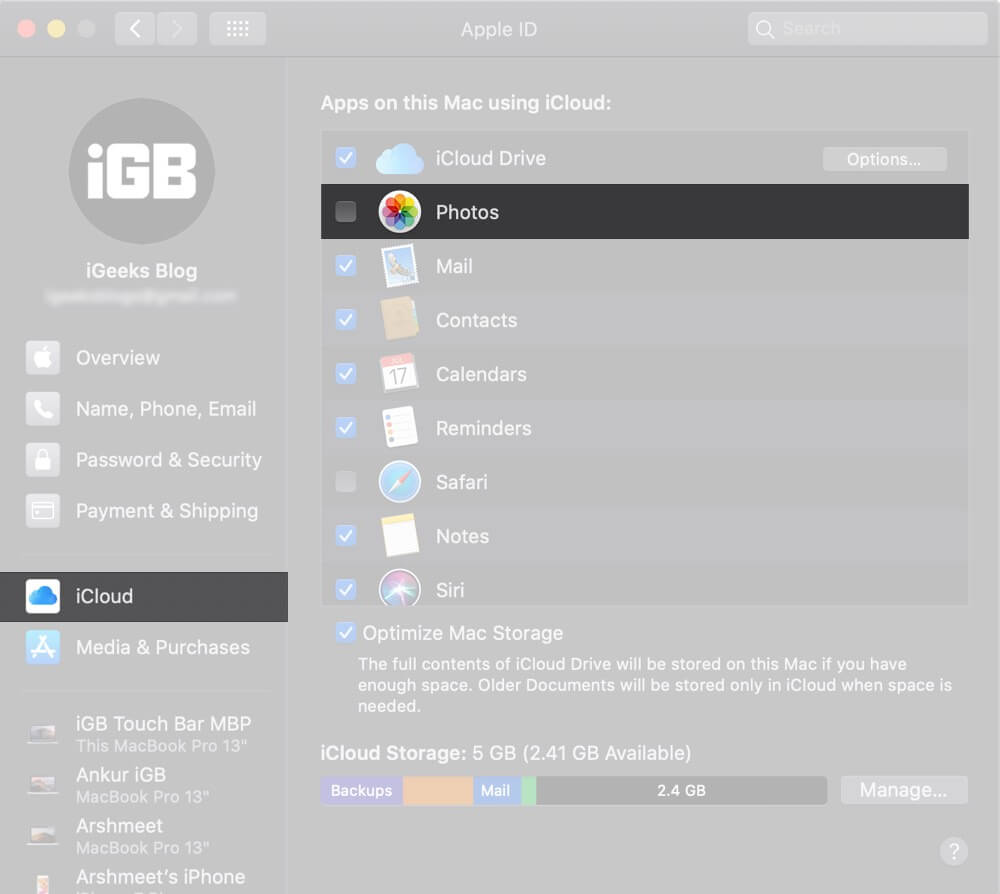
Task: Disable Optimize Mac Storage checkbox
Action: (346, 633)
